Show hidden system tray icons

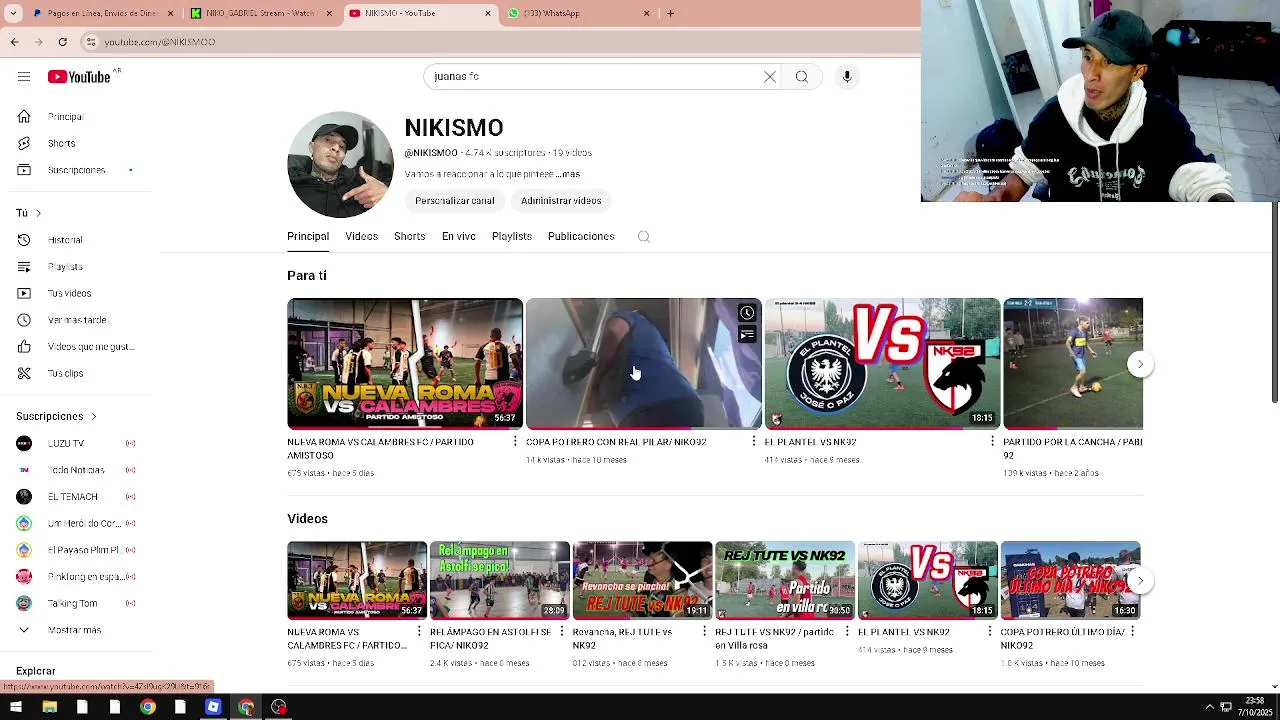click(1209, 707)
